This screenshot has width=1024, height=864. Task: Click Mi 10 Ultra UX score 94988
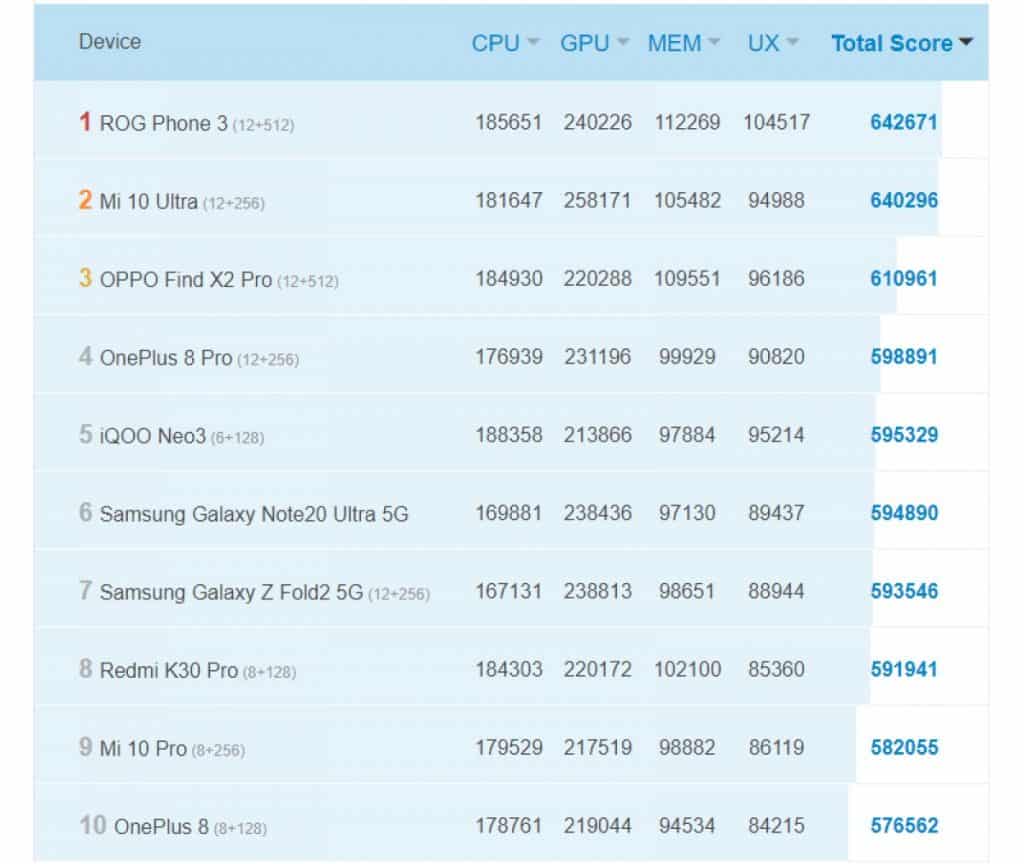click(776, 200)
